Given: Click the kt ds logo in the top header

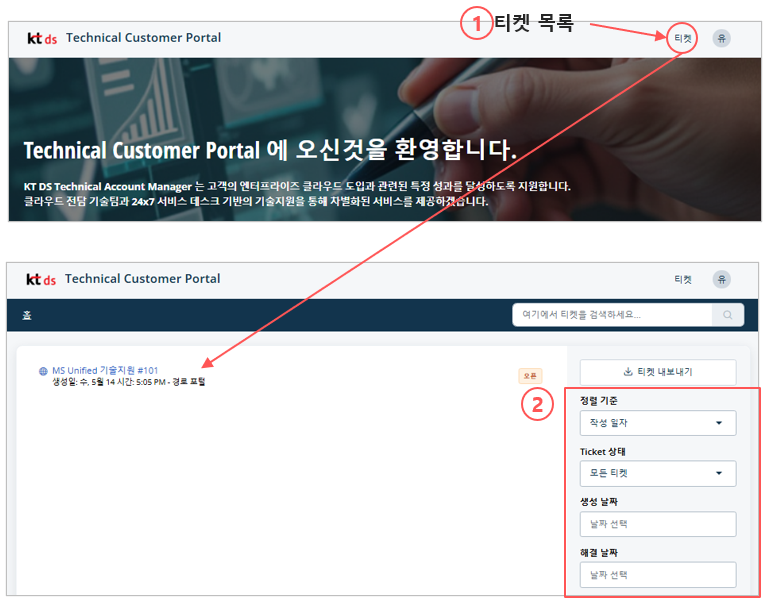Looking at the screenshot, I should pos(42,38).
